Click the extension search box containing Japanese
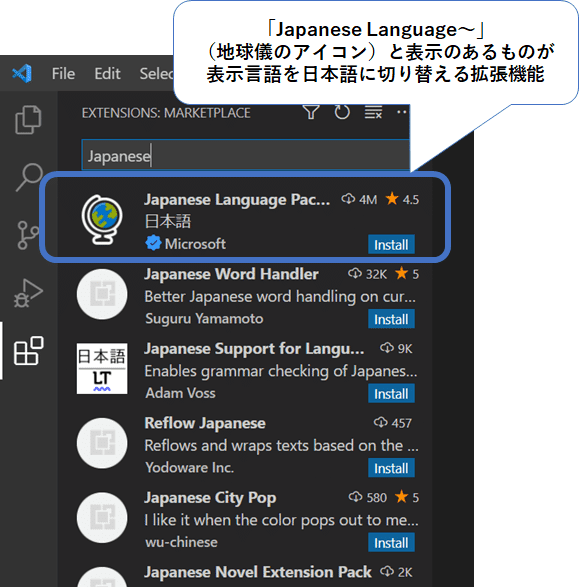Screen dimensions: 579x587 tap(246, 155)
